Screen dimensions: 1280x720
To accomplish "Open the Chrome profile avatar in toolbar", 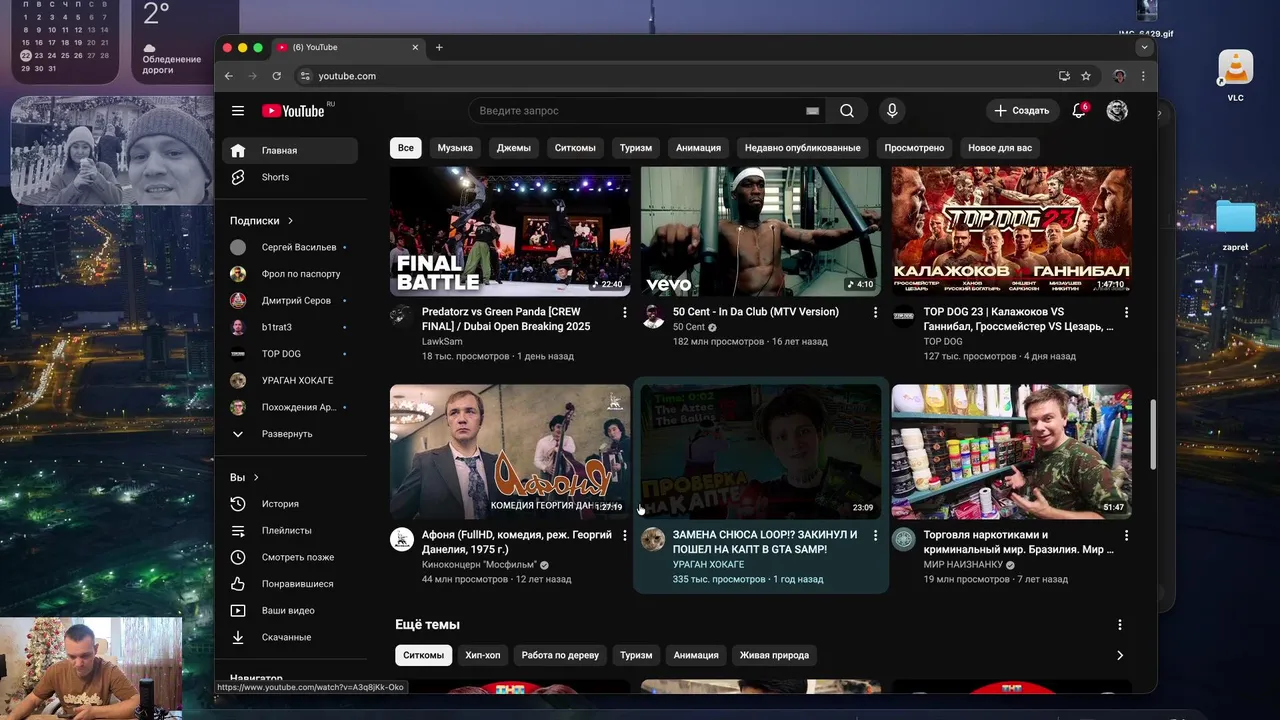I will click(x=1119, y=76).
